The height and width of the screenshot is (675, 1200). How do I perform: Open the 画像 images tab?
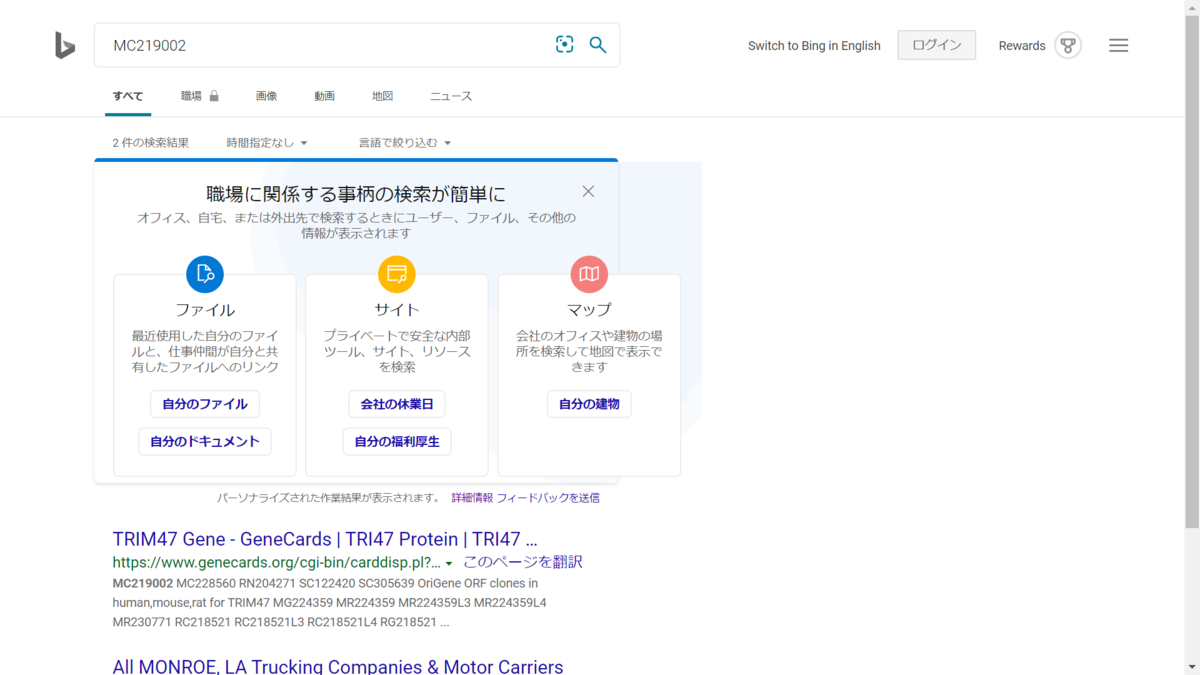(x=266, y=96)
